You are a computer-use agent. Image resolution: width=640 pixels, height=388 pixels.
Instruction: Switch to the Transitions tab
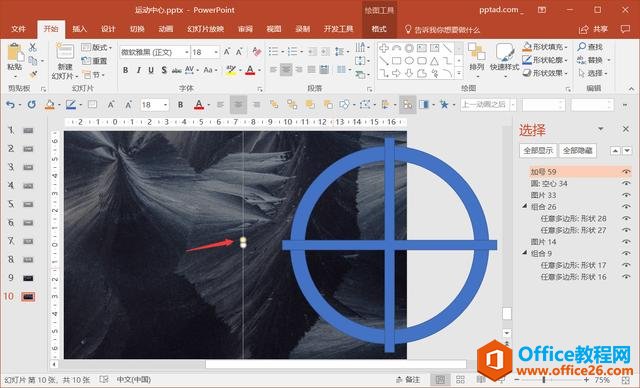137,29
